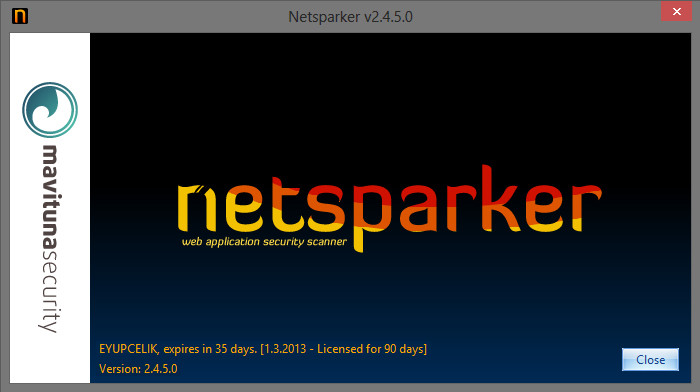Image resolution: width=700 pixels, height=392 pixels.
Task: Click the license text 'EYUPCELIK, expires in 35 days'
Action: click(178, 349)
